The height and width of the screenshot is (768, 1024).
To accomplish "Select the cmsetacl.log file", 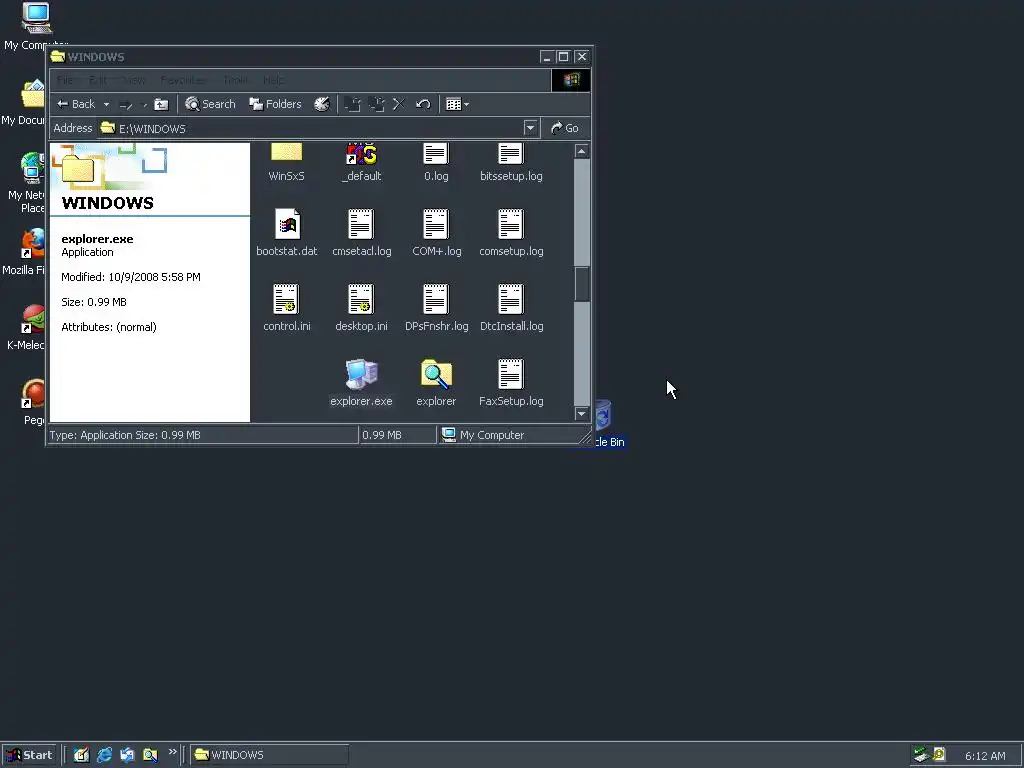I will 361,232.
